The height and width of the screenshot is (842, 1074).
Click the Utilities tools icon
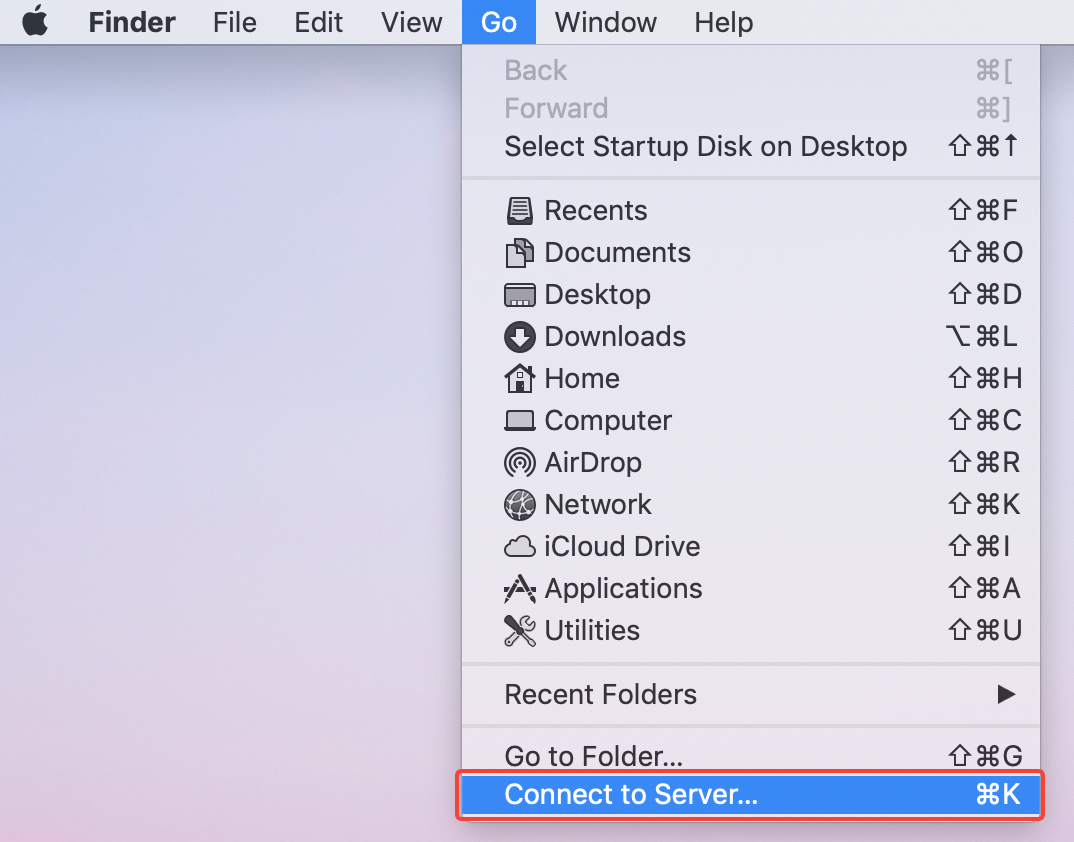[x=520, y=631]
